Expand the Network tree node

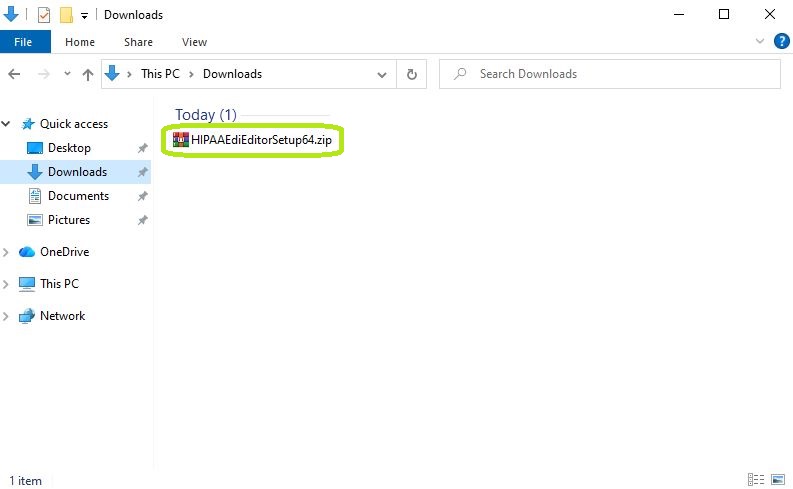6,317
